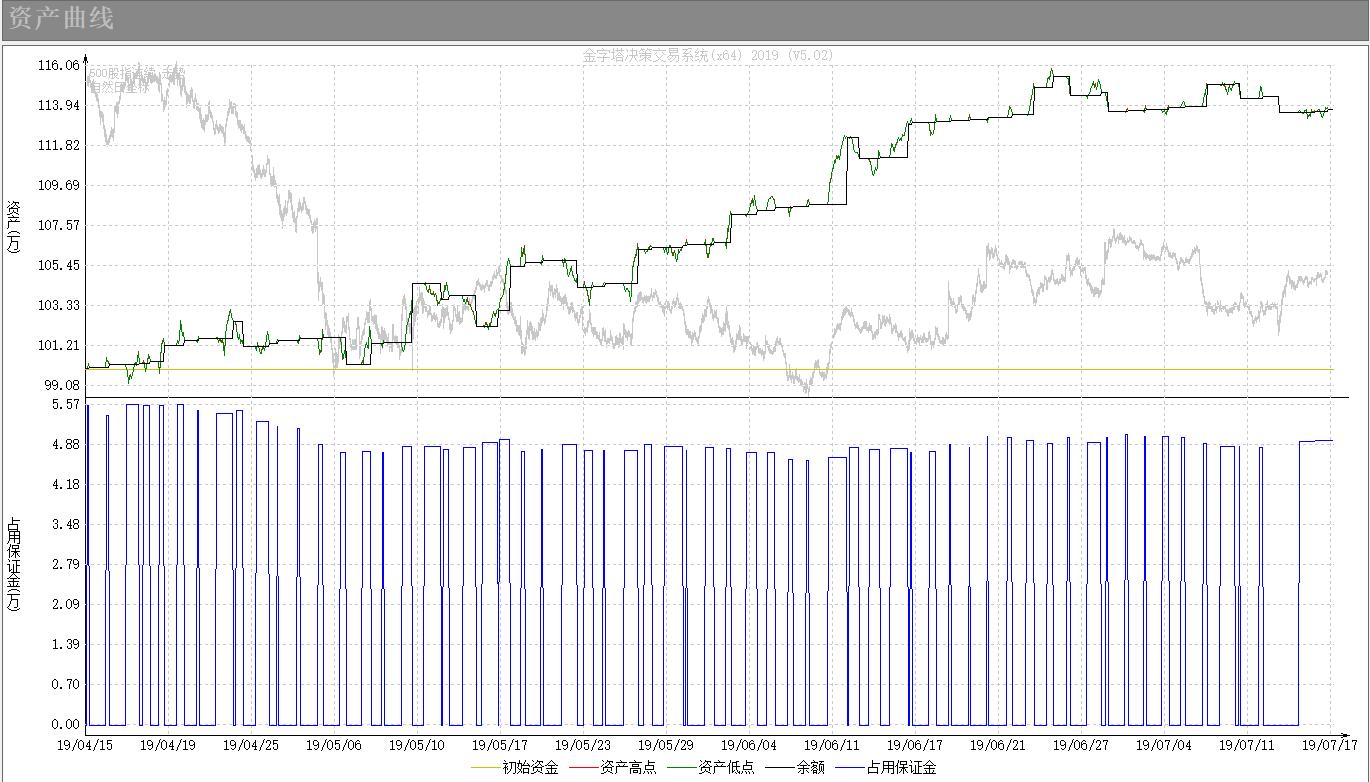Click the 116.06 value on the asset axis
Viewport: 1370px width, 782px height.
tap(58, 65)
